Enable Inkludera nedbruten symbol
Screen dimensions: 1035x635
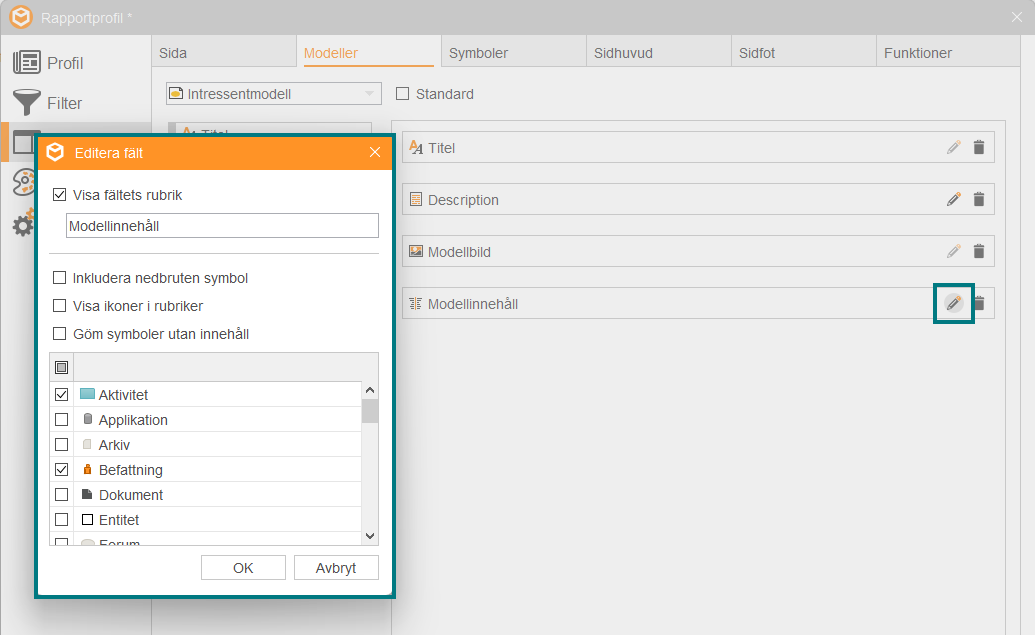pos(59,278)
